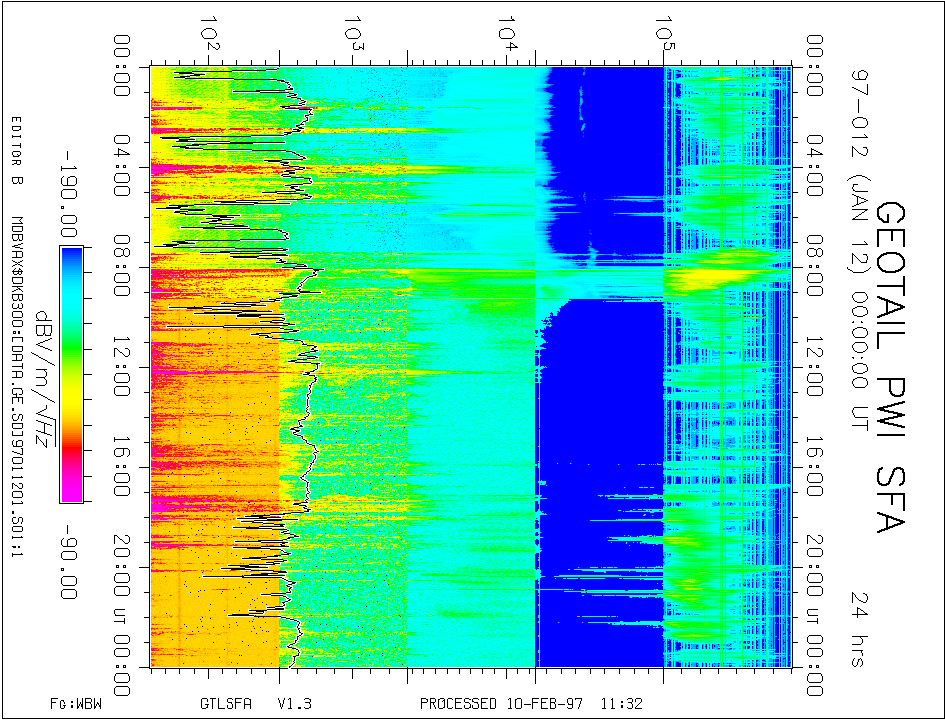
Task: Click the -90.00 color scale maximum value
Action: pyautogui.click(x=72, y=562)
